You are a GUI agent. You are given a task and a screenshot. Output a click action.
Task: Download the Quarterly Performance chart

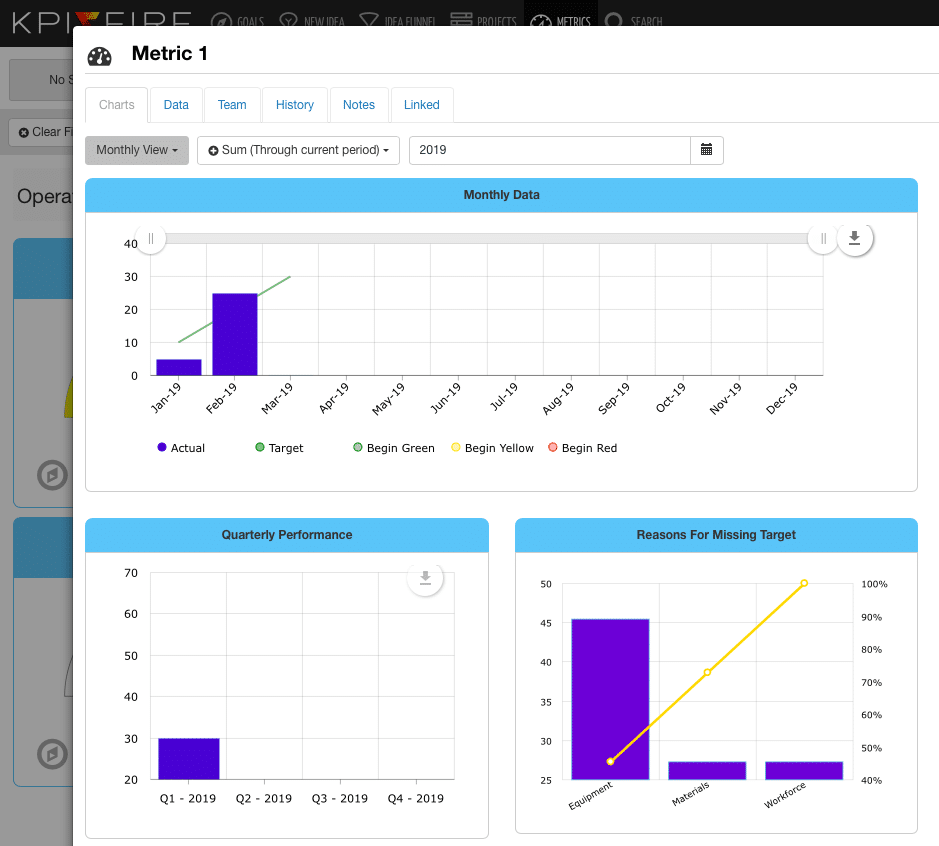425,578
